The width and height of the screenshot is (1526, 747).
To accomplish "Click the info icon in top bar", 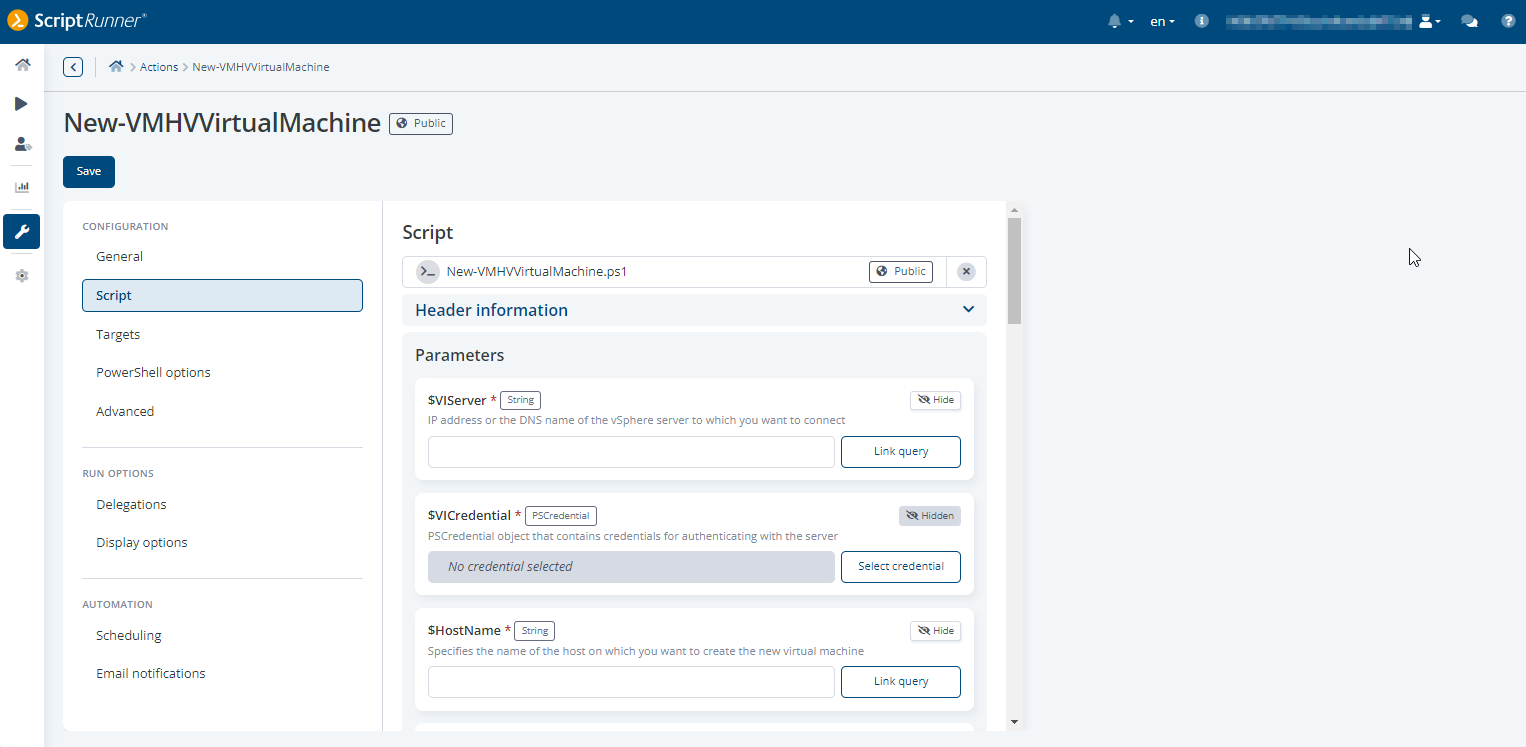I will click(x=1202, y=21).
